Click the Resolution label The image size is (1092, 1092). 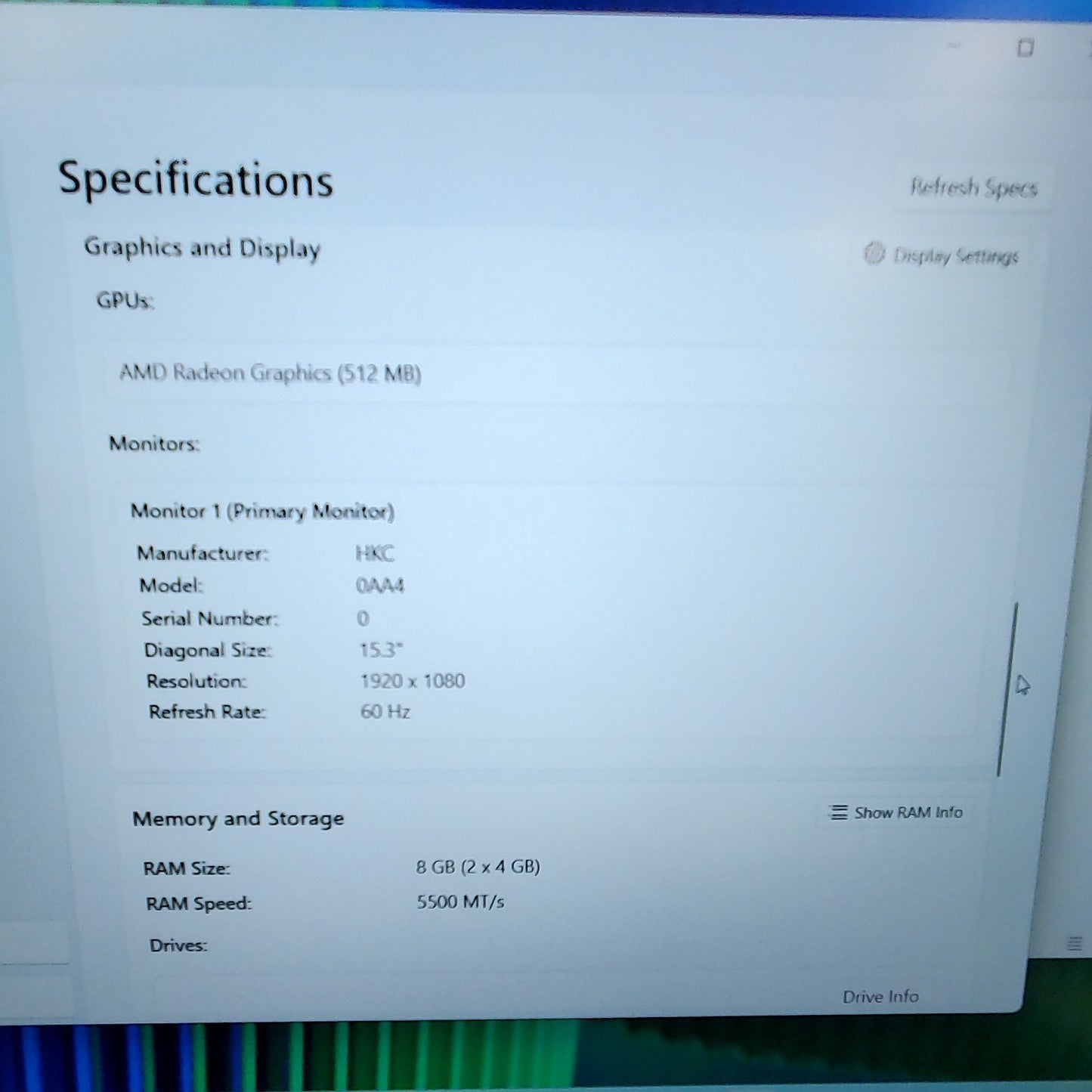pyautogui.click(x=196, y=682)
